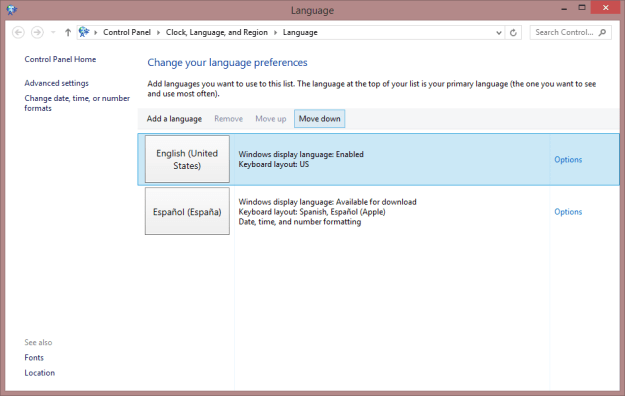625x396 pixels.
Task: Go back using the back arrow
Action: click(x=18, y=32)
